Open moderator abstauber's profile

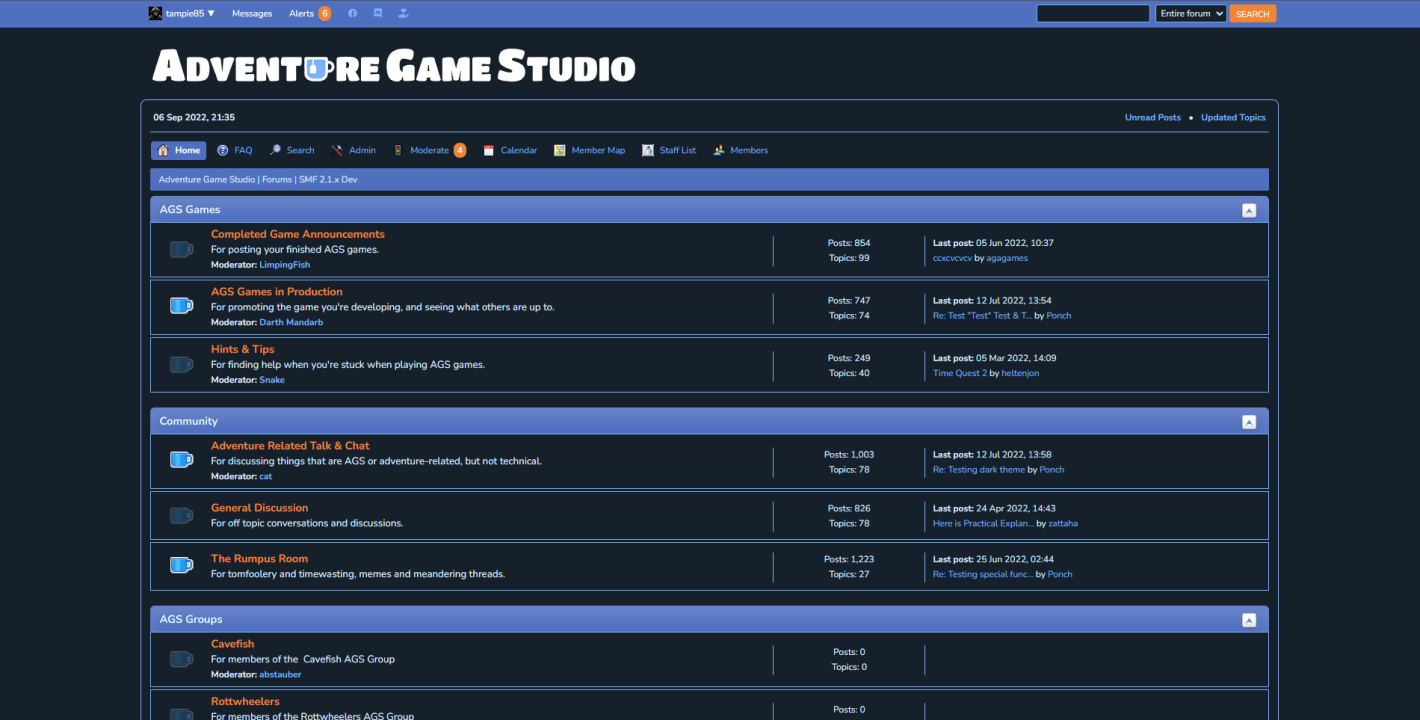280,674
